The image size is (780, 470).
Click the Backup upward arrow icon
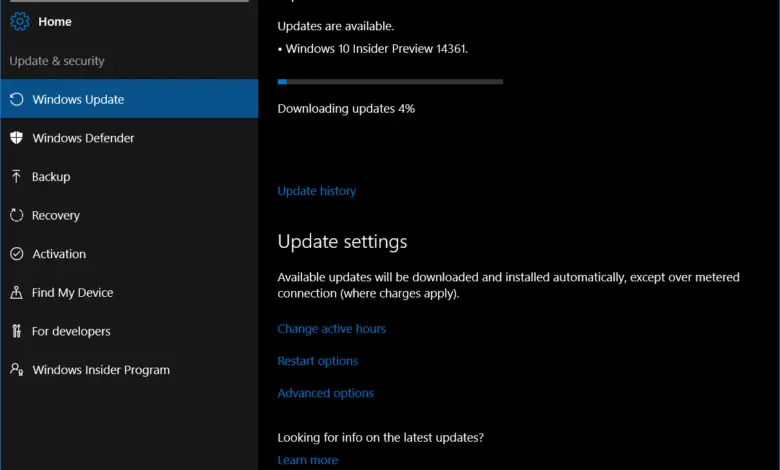point(16,176)
